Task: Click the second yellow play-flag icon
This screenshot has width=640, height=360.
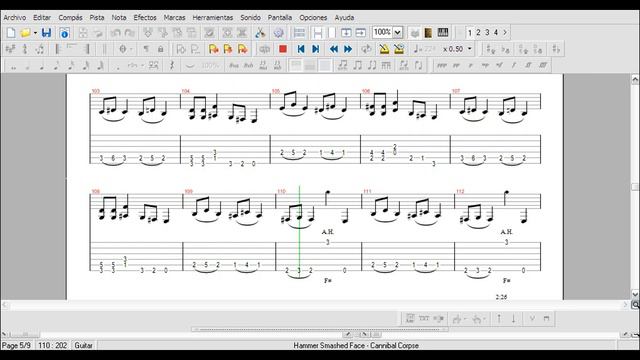Action: [228, 49]
